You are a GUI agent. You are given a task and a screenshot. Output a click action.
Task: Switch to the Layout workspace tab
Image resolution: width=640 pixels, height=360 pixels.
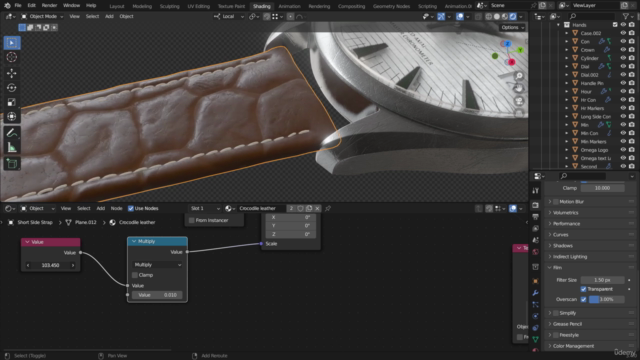[117, 6]
